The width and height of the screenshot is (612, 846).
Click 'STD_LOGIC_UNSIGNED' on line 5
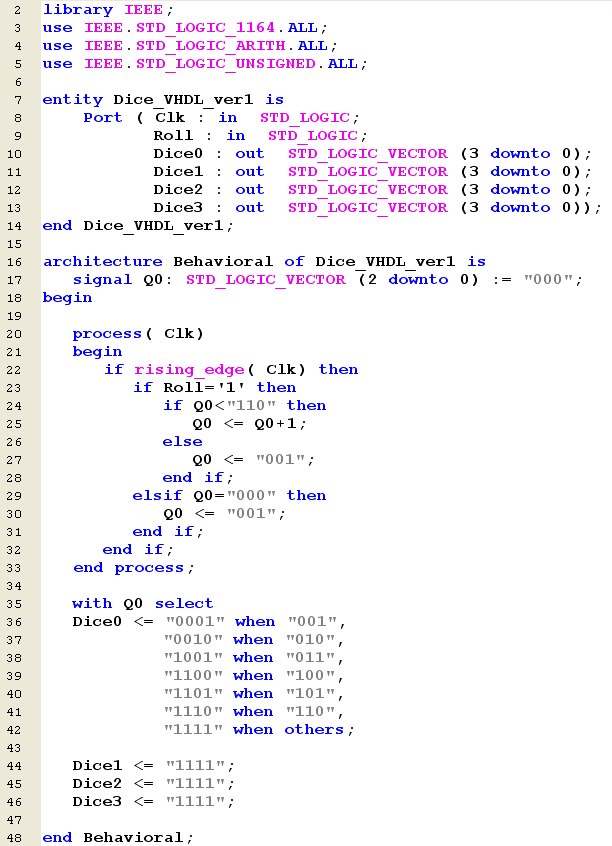pos(226,64)
